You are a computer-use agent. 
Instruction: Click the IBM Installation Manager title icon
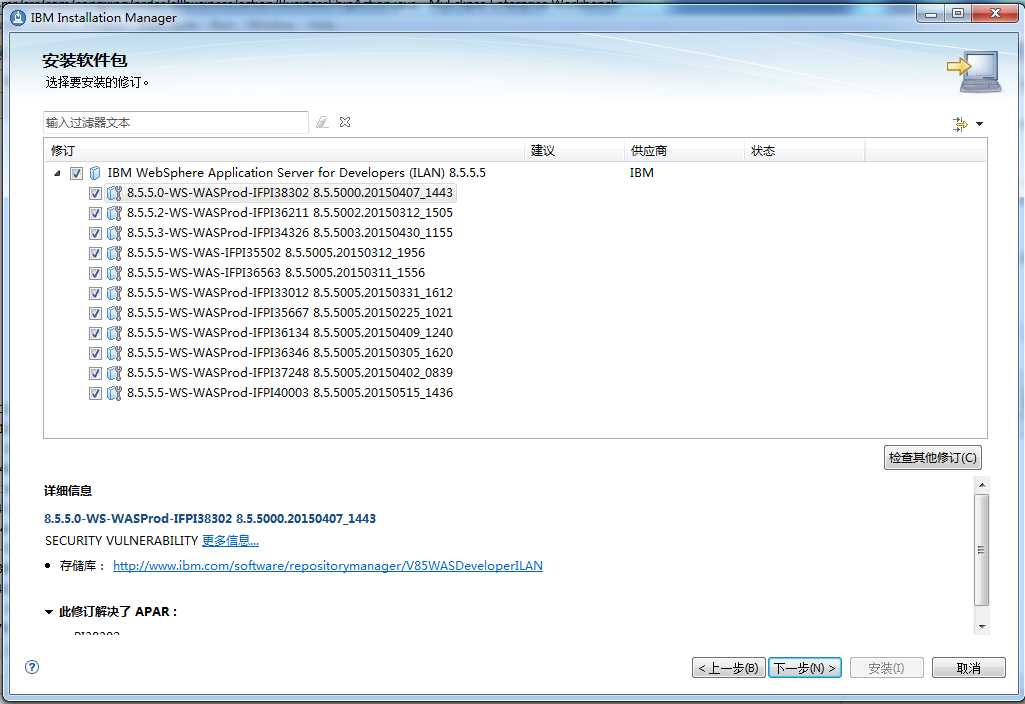(x=18, y=18)
